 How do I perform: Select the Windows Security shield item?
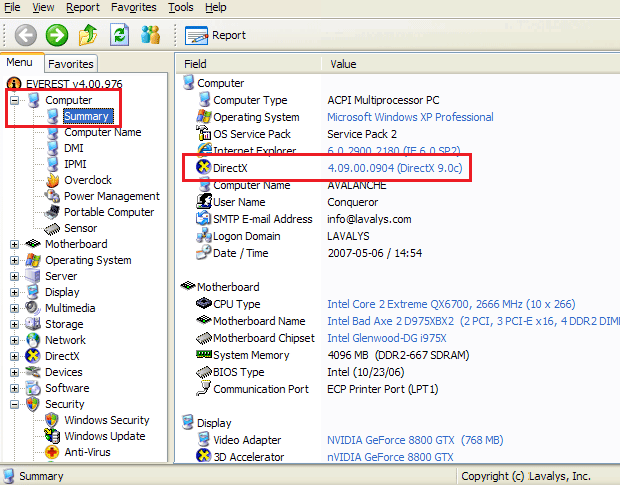click(106, 420)
